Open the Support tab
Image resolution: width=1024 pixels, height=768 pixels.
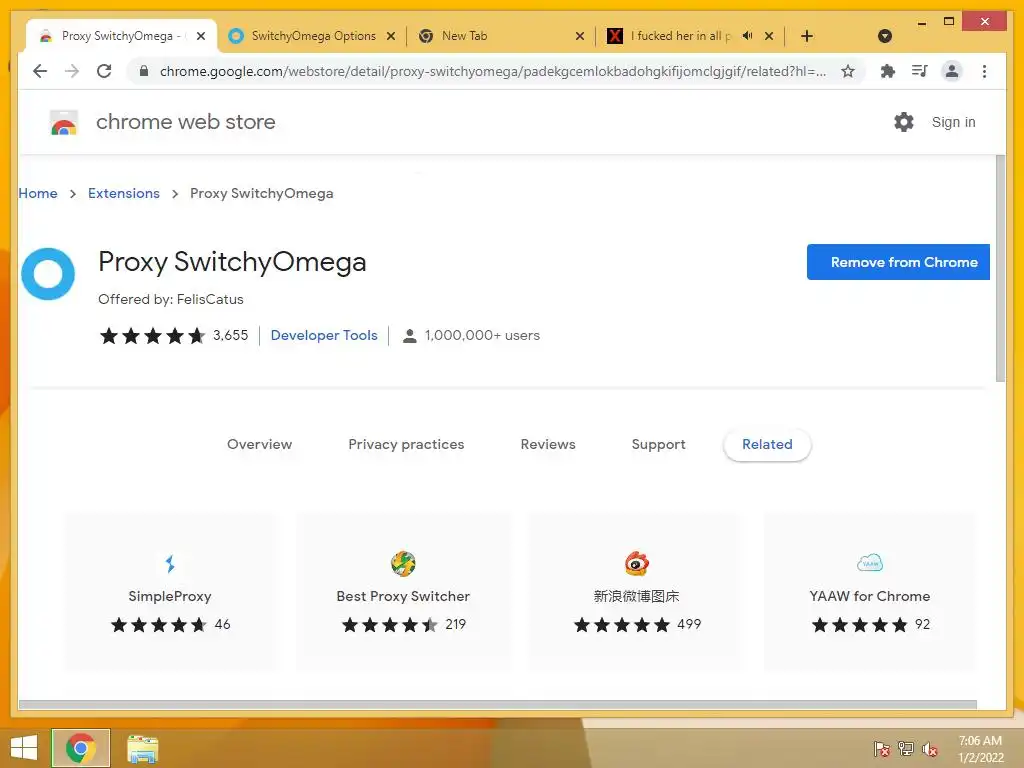pos(658,444)
